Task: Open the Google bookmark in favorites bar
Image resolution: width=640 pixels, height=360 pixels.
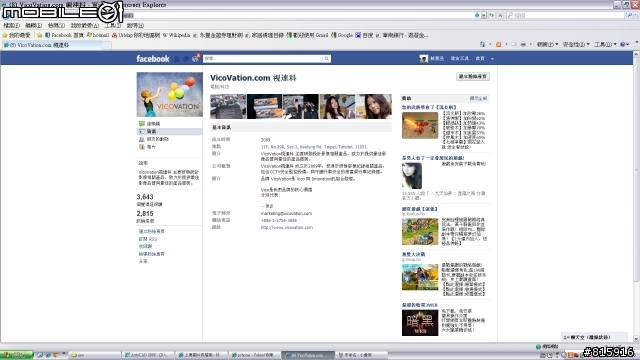Action: coord(342,35)
